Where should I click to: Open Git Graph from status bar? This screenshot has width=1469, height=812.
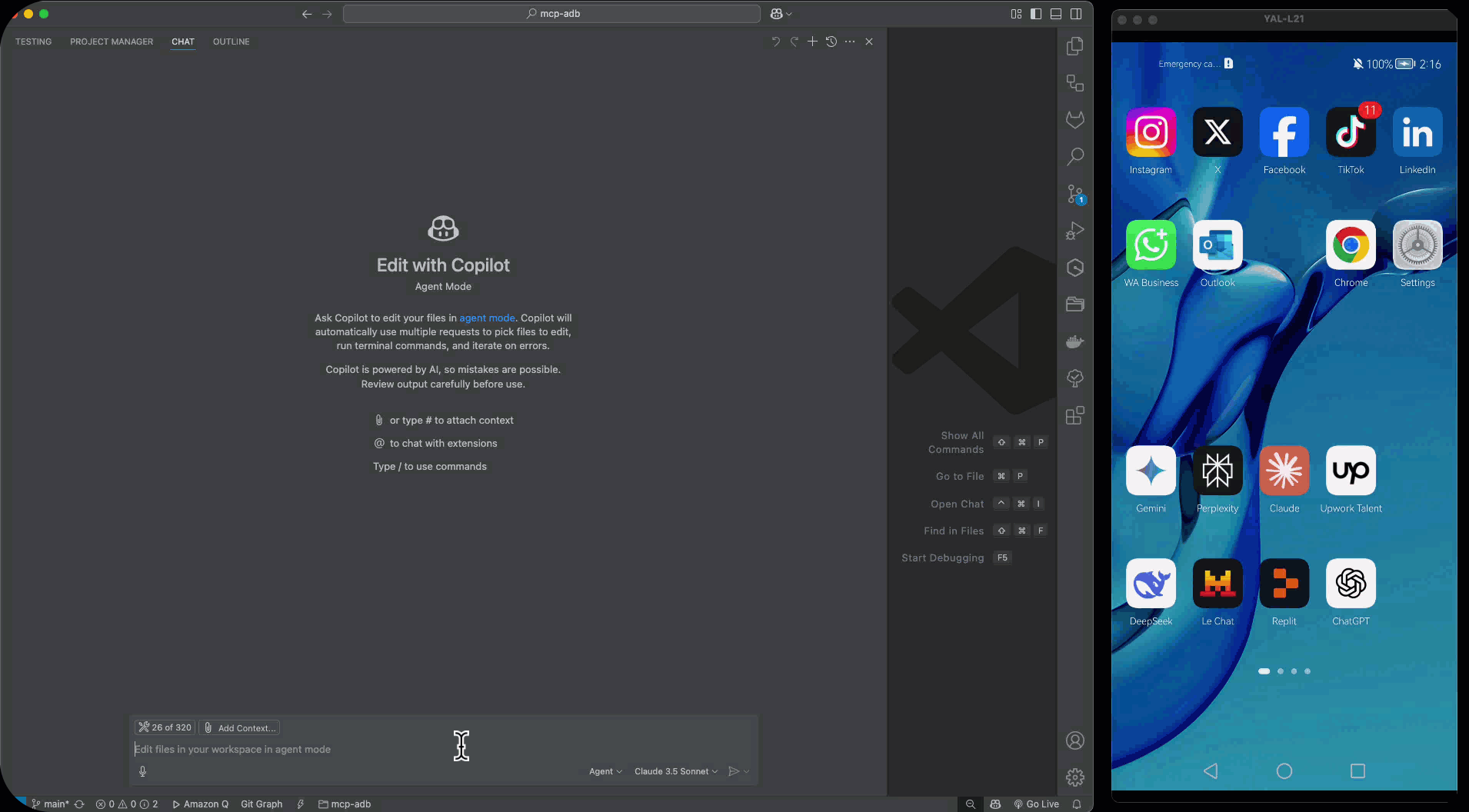pyautogui.click(x=261, y=804)
